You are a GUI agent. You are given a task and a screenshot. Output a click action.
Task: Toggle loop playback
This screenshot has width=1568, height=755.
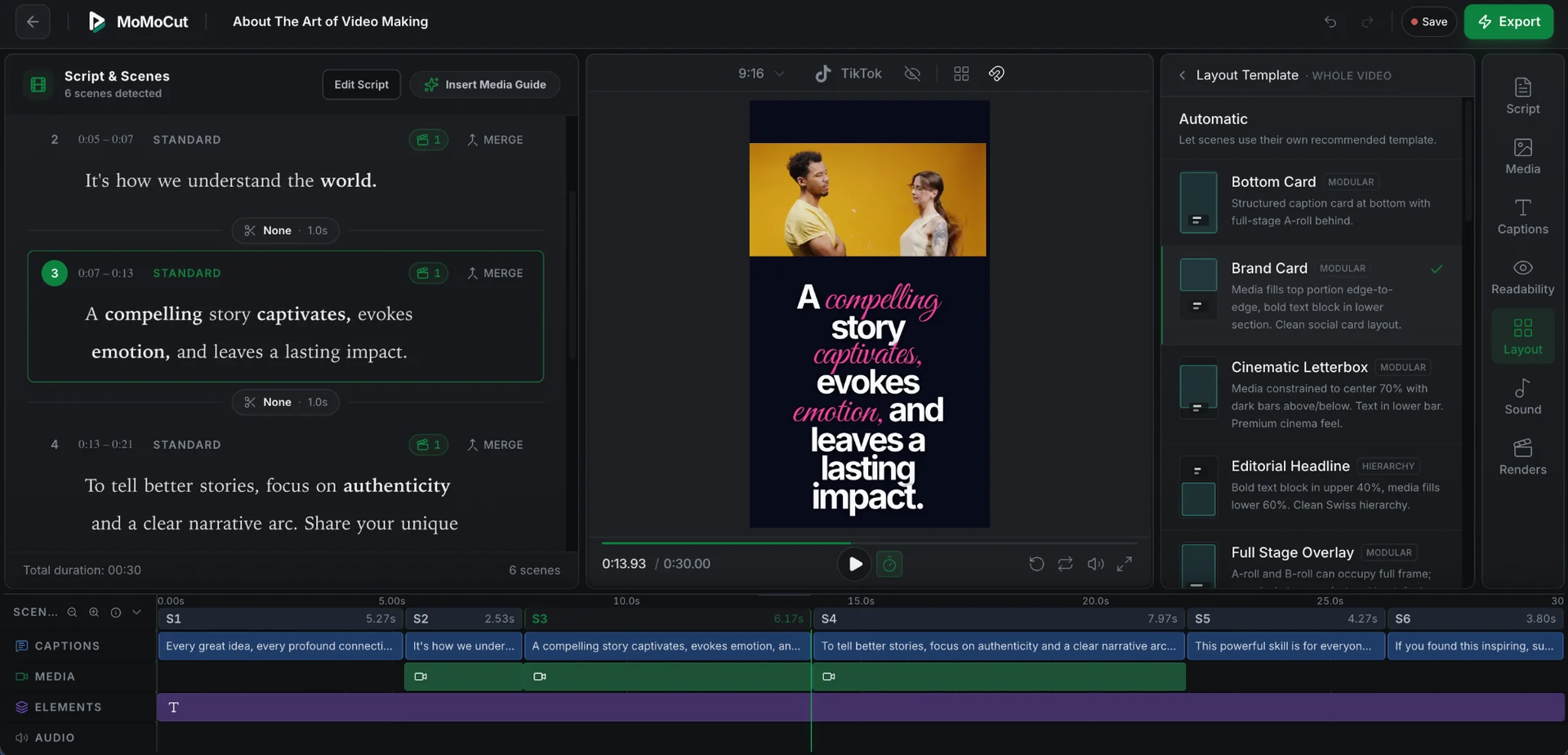click(x=1066, y=564)
